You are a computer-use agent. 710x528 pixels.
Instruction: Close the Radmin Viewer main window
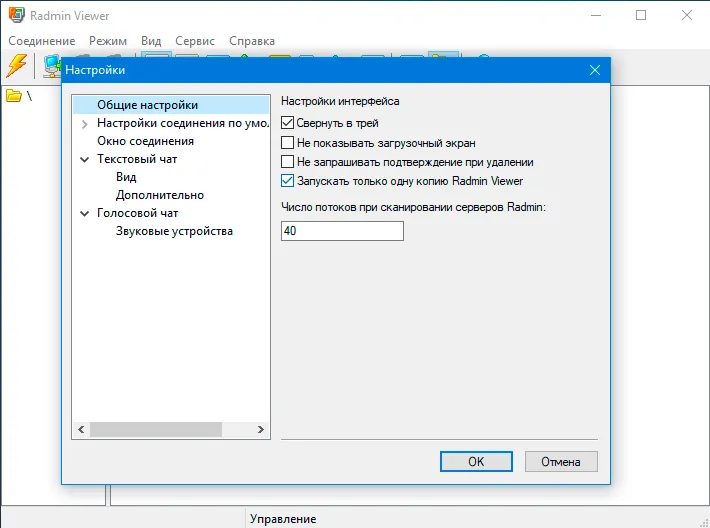point(686,15)
